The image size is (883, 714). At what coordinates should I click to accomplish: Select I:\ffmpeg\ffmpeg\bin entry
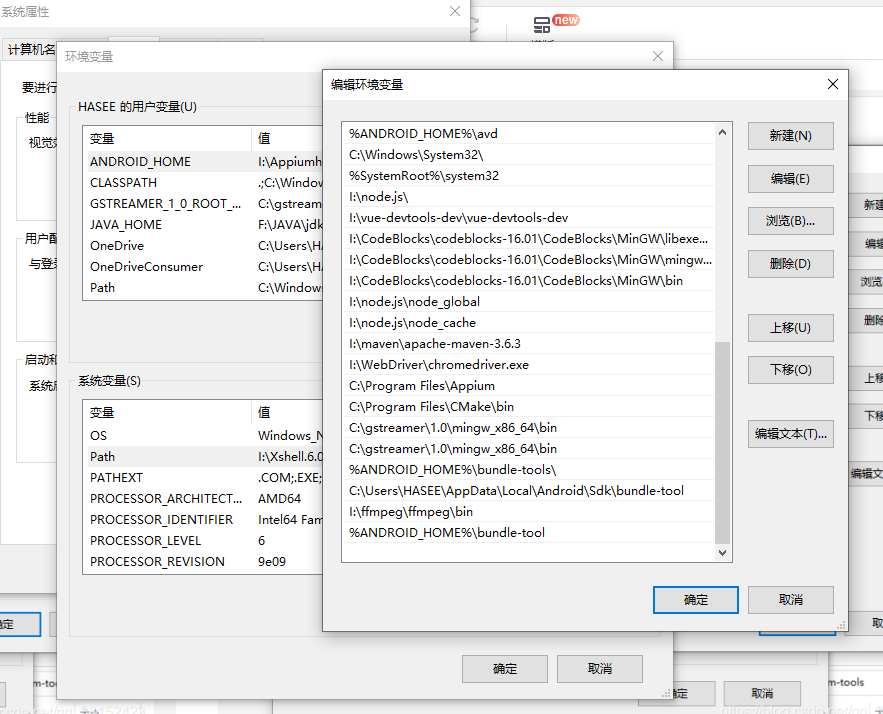tap(528, 512)
